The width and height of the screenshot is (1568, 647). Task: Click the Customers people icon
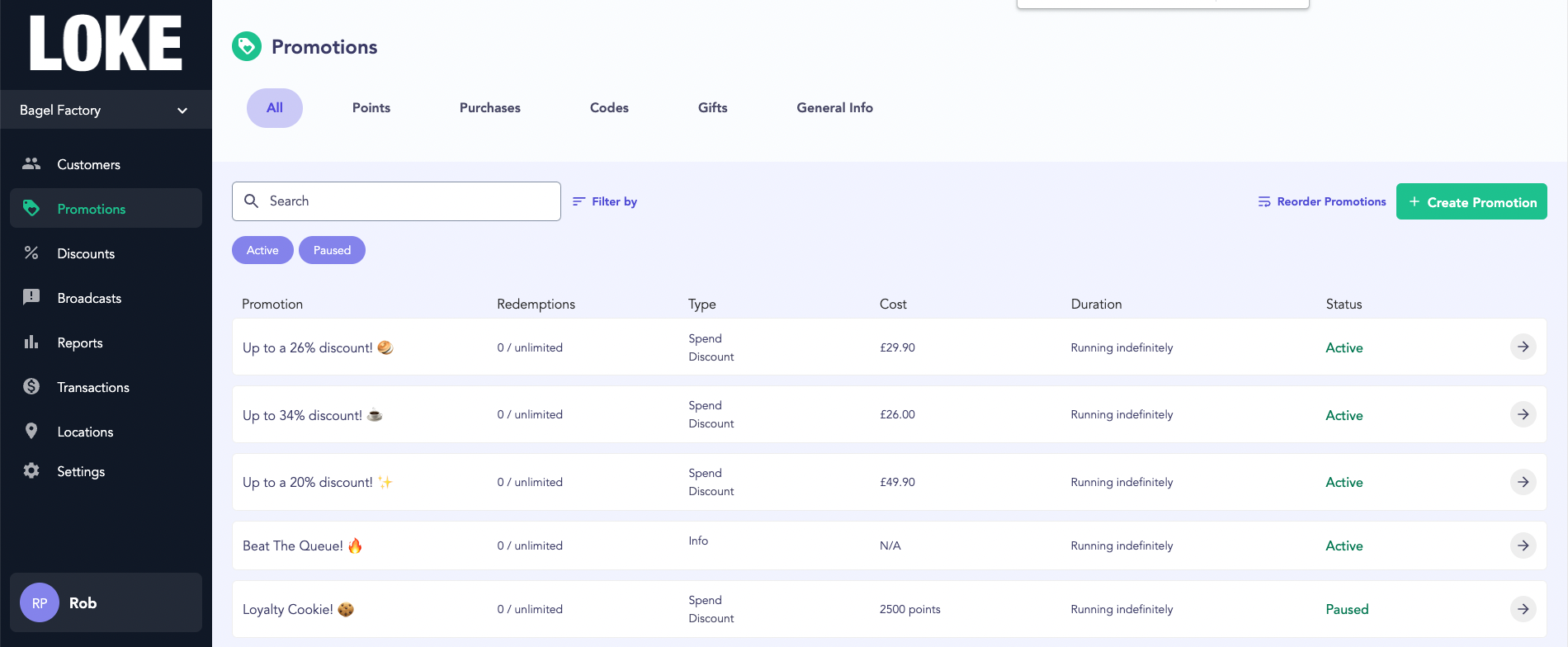coord(31,163)
